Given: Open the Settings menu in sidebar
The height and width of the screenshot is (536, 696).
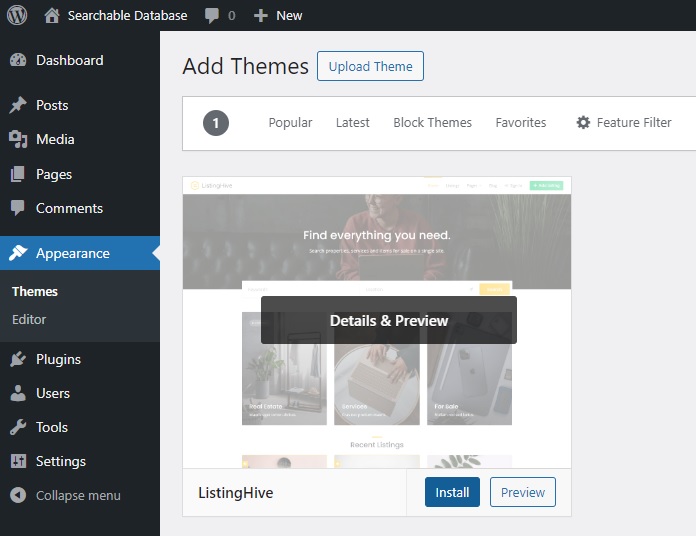Looking at the screenshot, I should (60, 461).
